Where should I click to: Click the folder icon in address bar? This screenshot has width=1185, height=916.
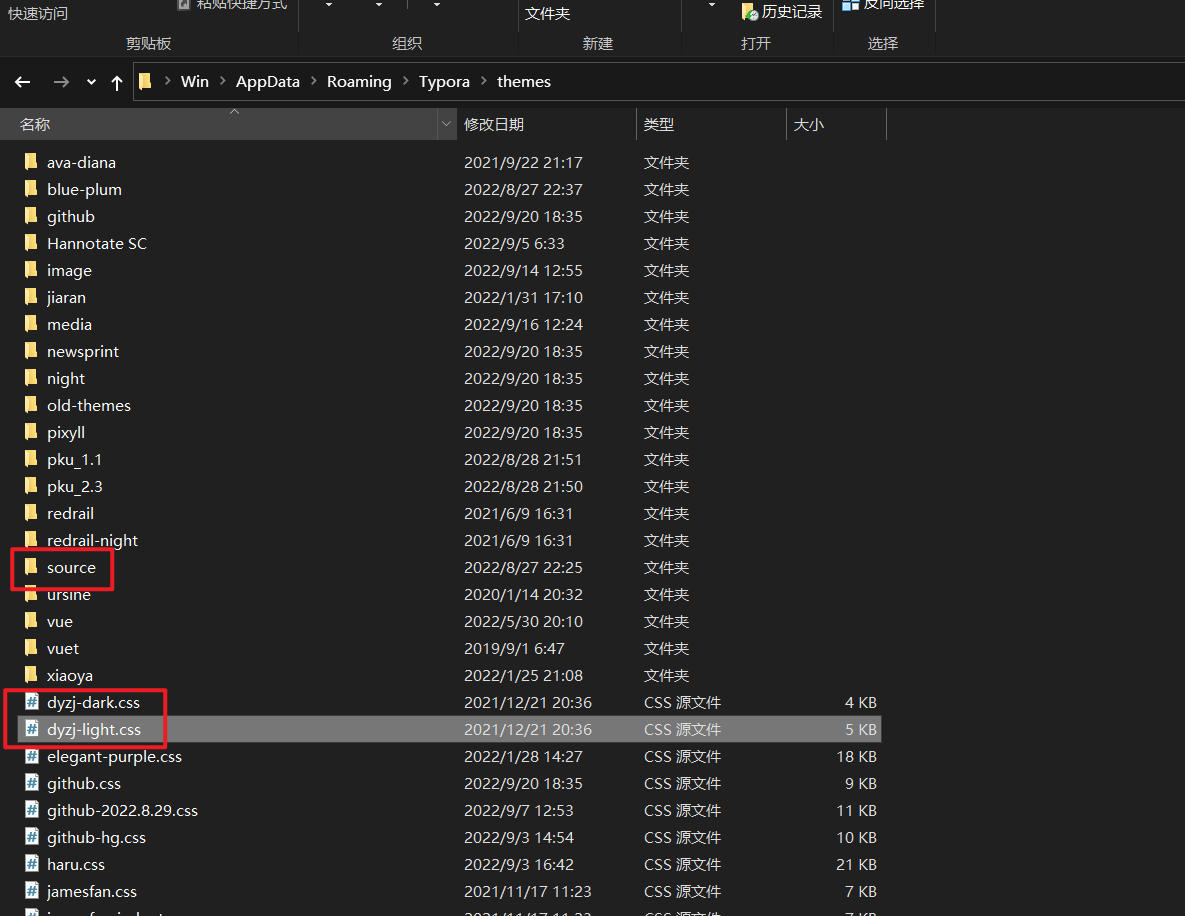(146, 81)
